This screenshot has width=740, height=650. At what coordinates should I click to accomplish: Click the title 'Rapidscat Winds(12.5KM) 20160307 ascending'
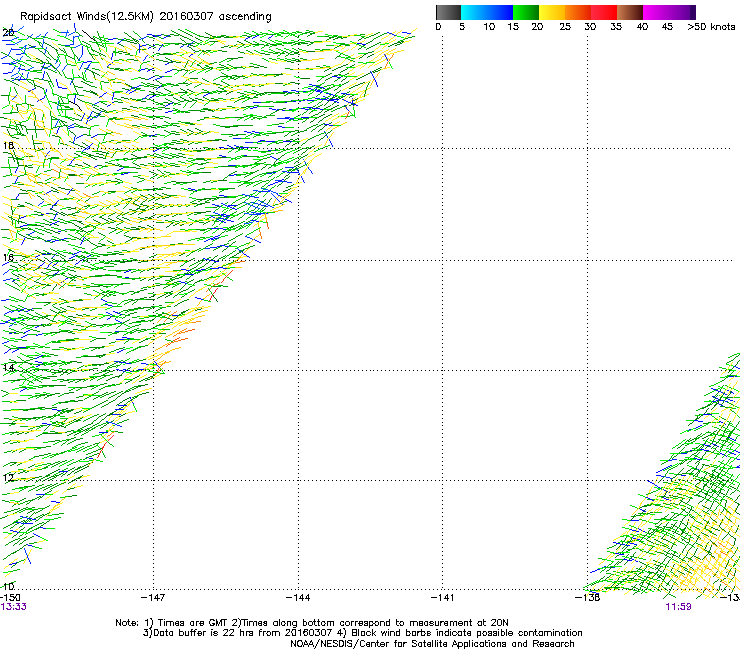point(146,17)
